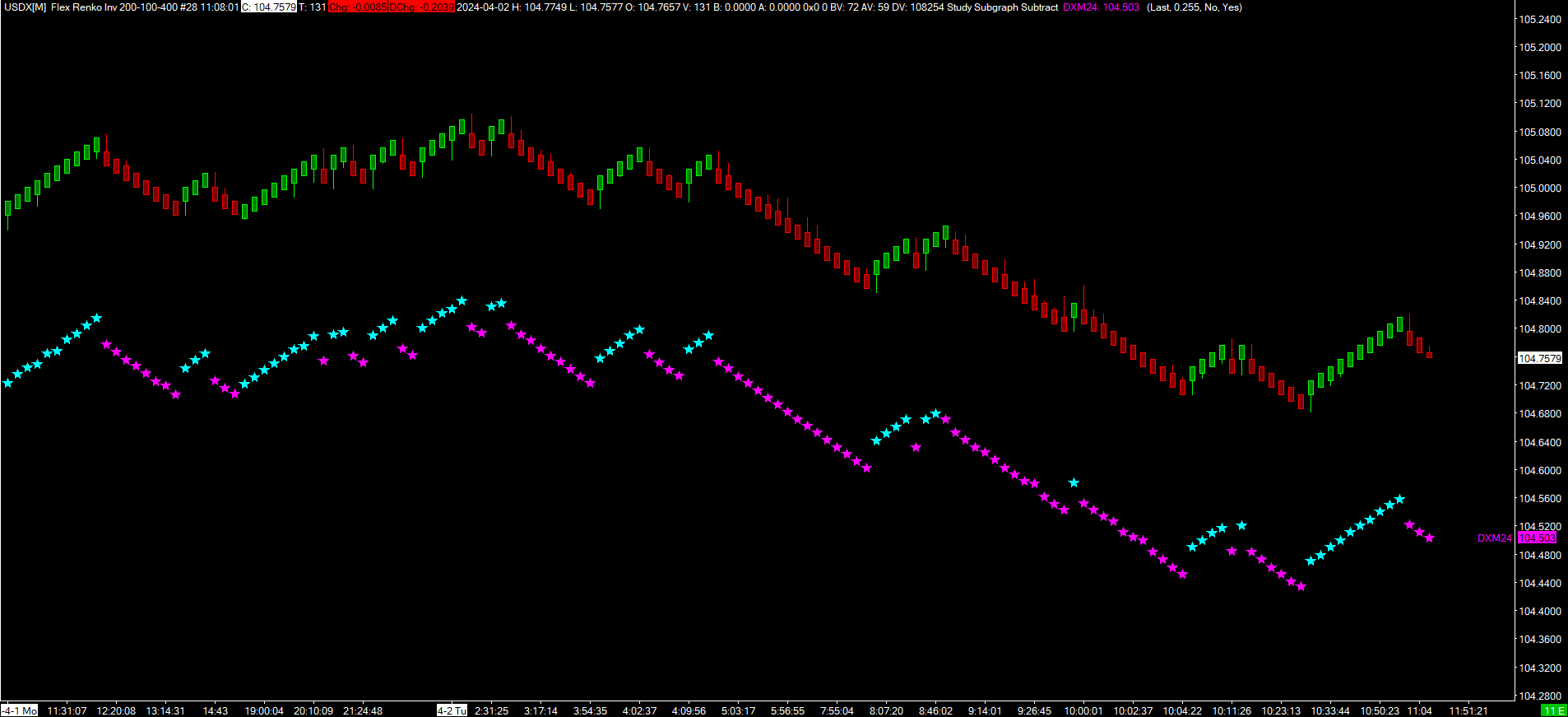This screenshot has width=1568, height=717.
Task: Click the 8:46:02 time axis label
Action: 935,710
